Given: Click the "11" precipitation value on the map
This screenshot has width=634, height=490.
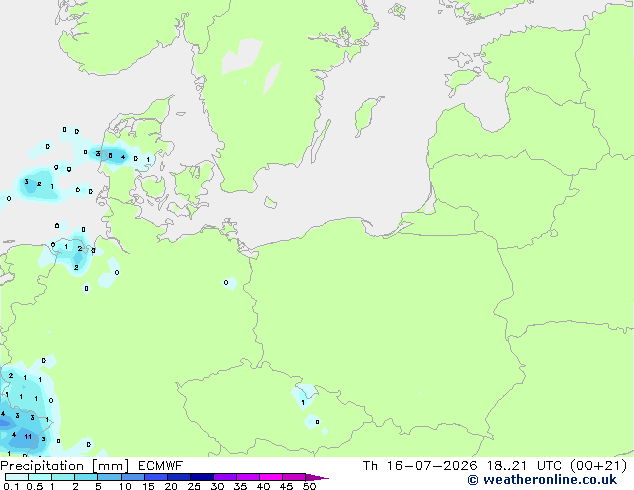Looking at the screenshot, I should pos(28,437).
